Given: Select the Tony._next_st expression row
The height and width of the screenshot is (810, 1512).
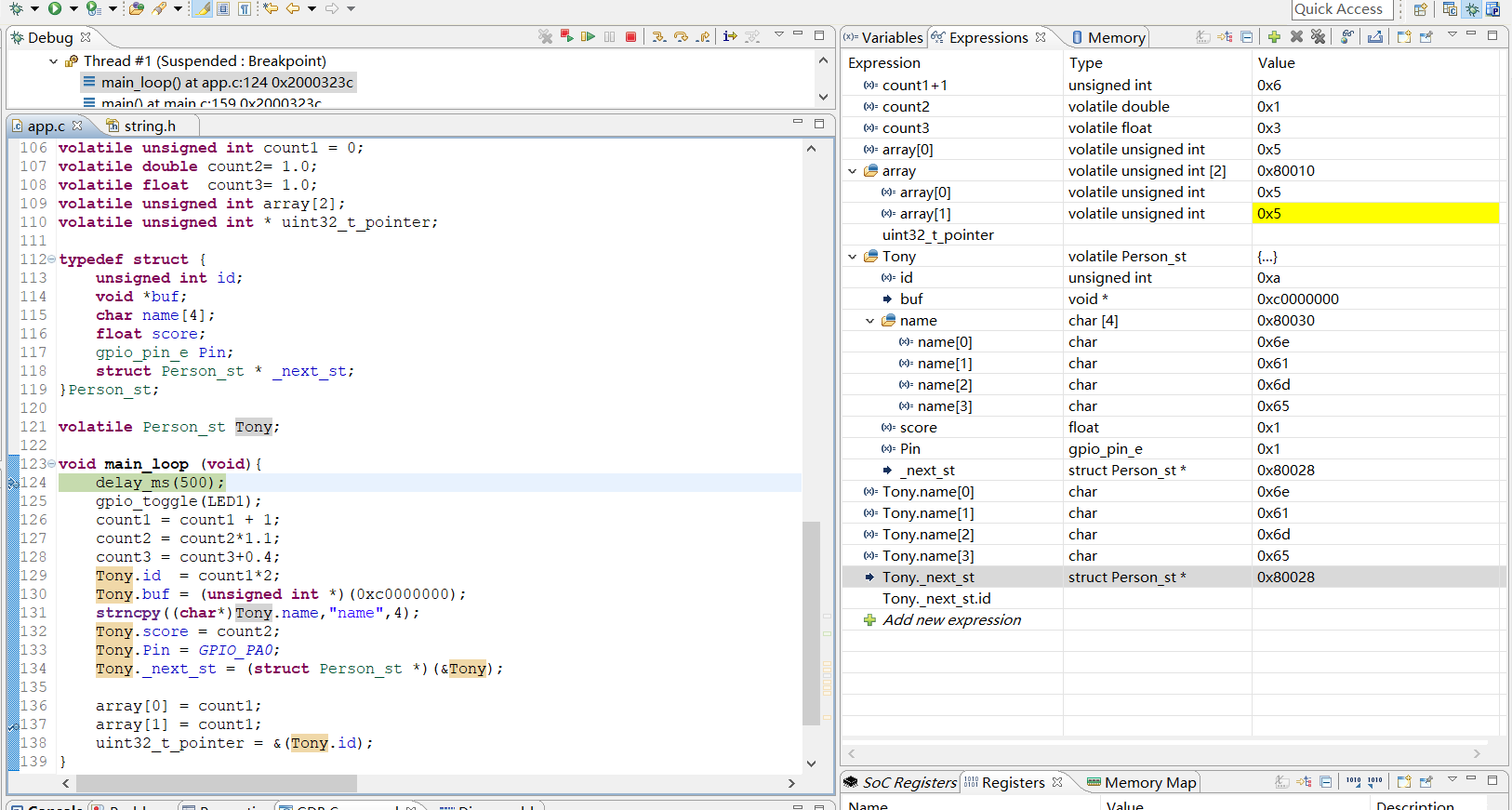Looking at the screenshot, I should [x=1174, y=578].
